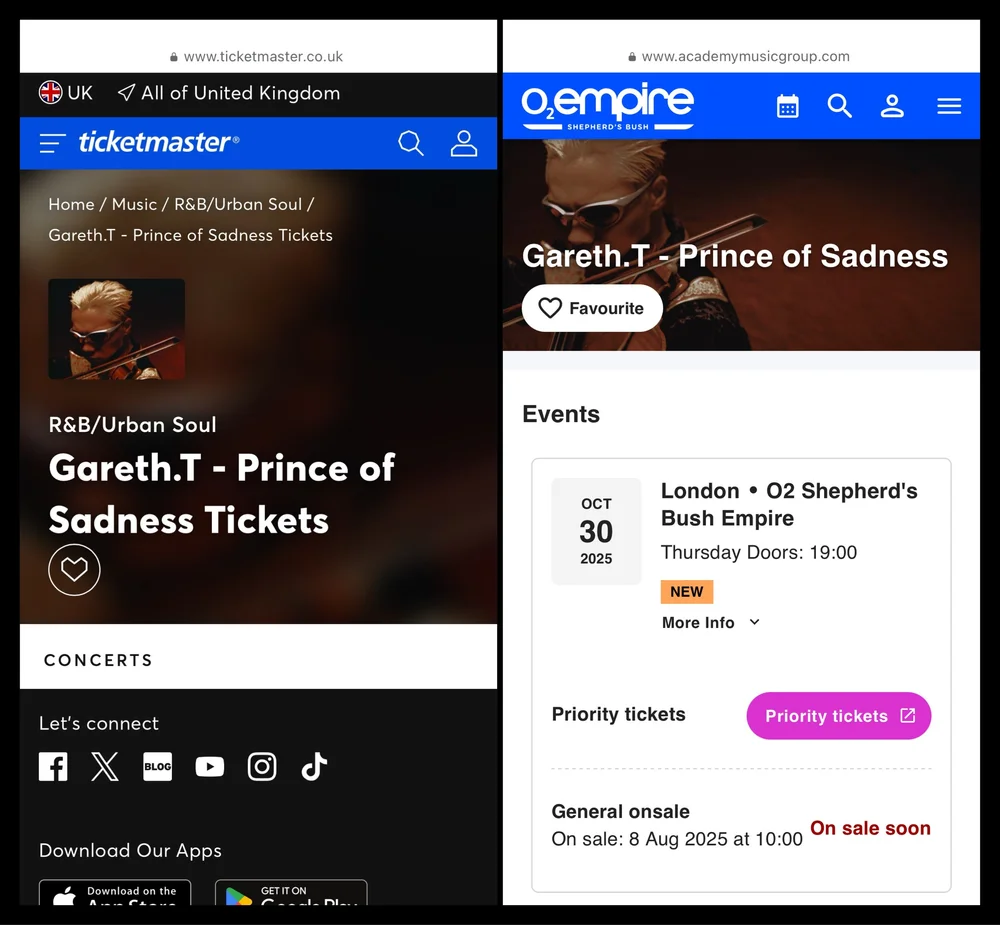1000x925 pixels.
Task: Open Music breadcrumb link
Action: 134,204
